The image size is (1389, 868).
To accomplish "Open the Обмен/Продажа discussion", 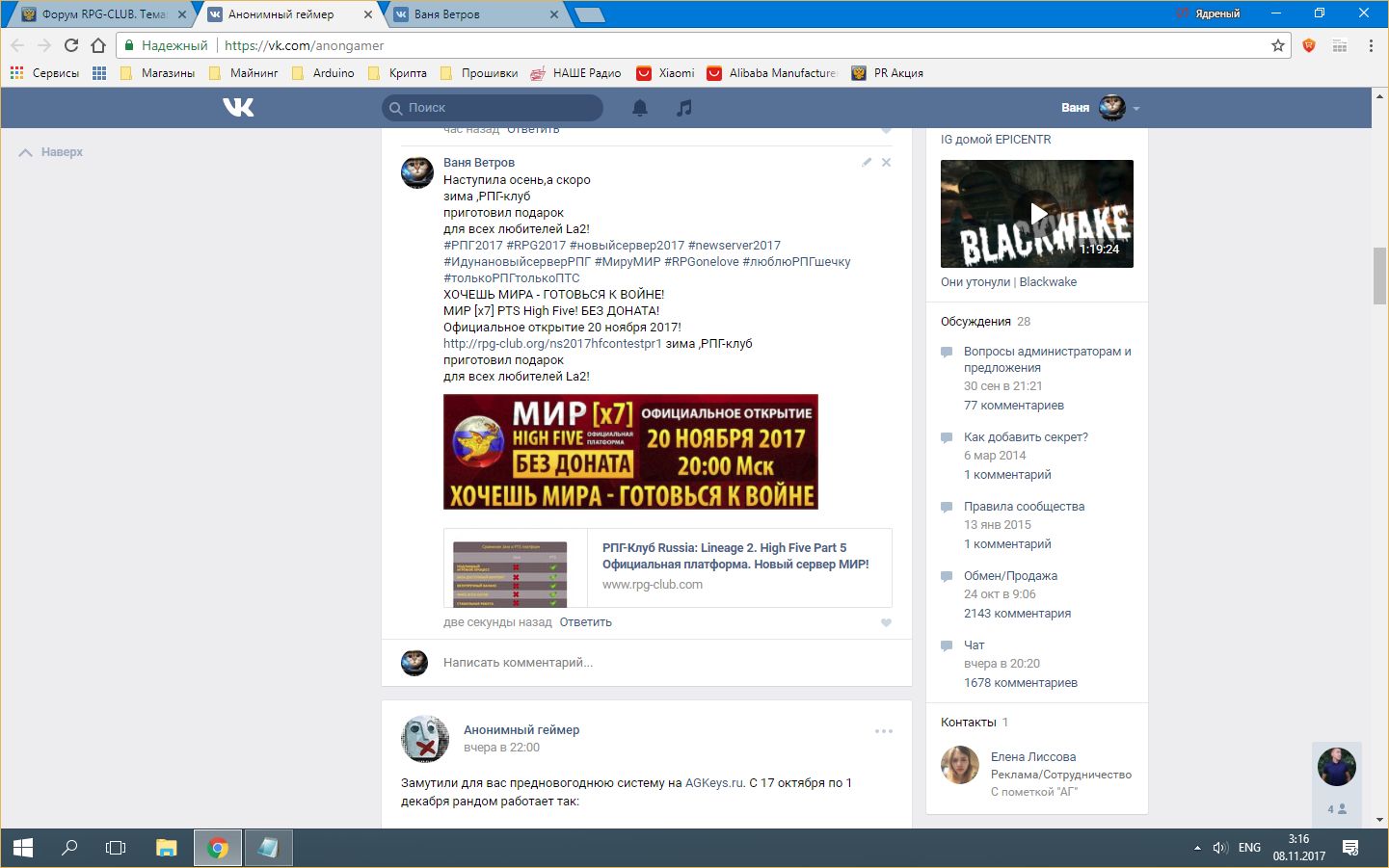I will pos(1010,576).
